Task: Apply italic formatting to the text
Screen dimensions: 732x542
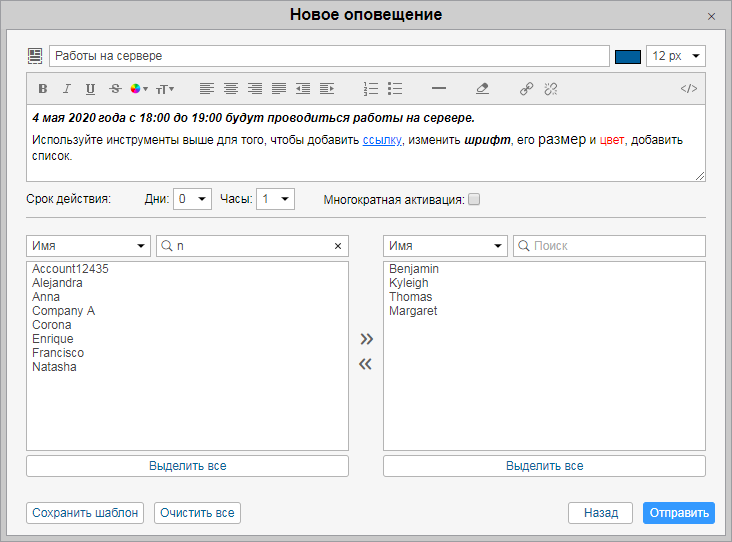Action: pyautogui.click(x=67, y=89)
